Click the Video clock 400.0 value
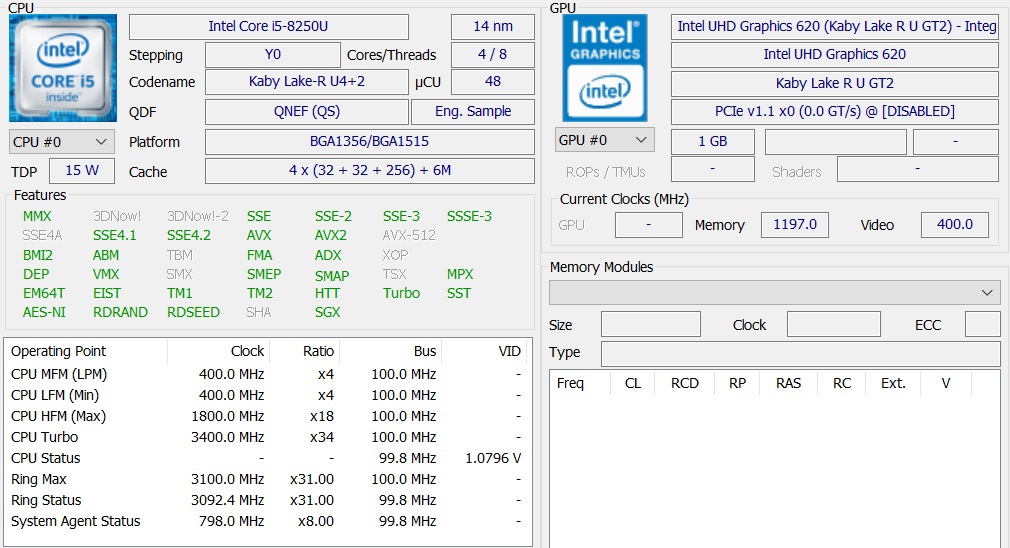1010x548 pixels. pos(954,225)
